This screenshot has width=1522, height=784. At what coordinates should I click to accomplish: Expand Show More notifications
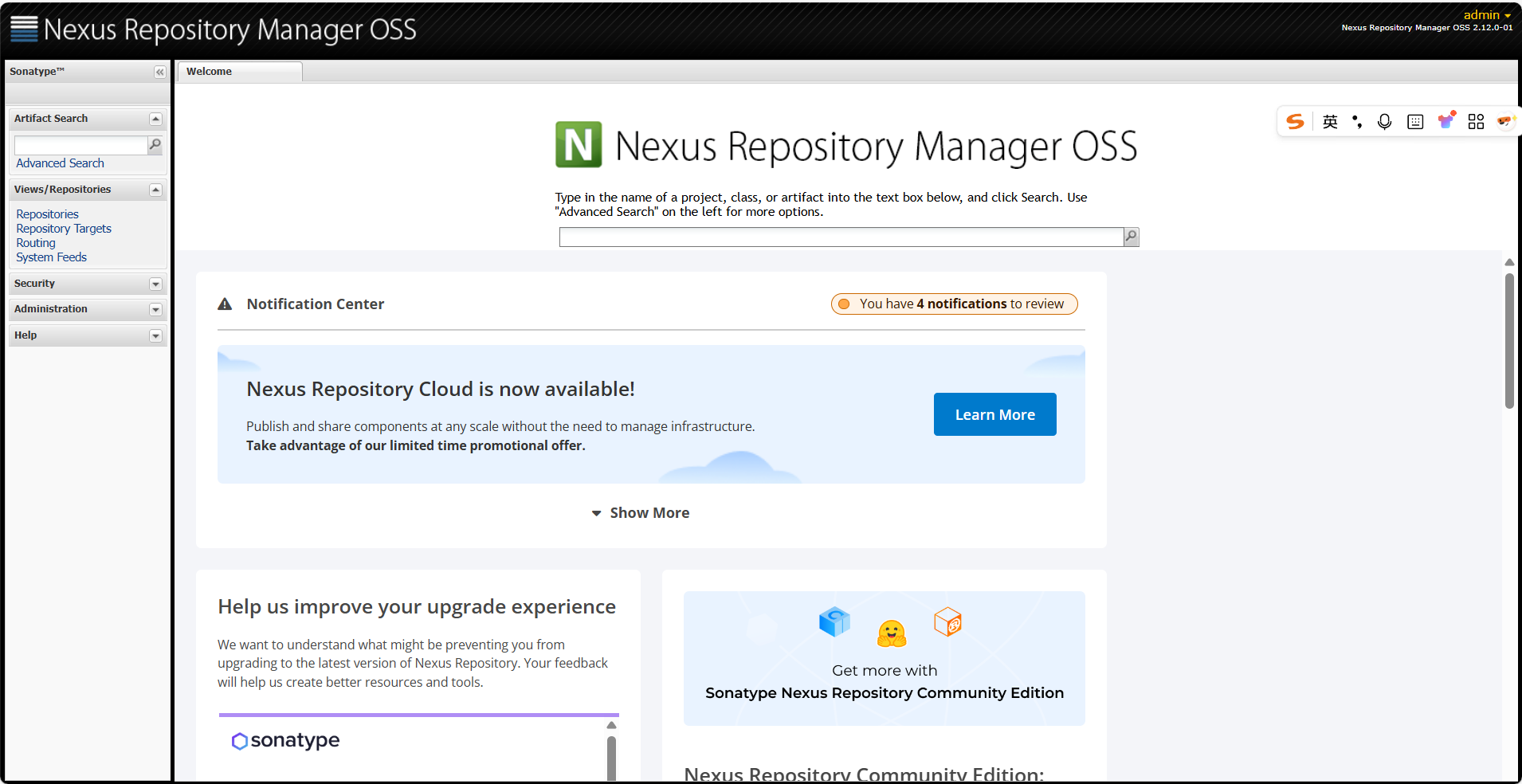[x=641, y=513]
